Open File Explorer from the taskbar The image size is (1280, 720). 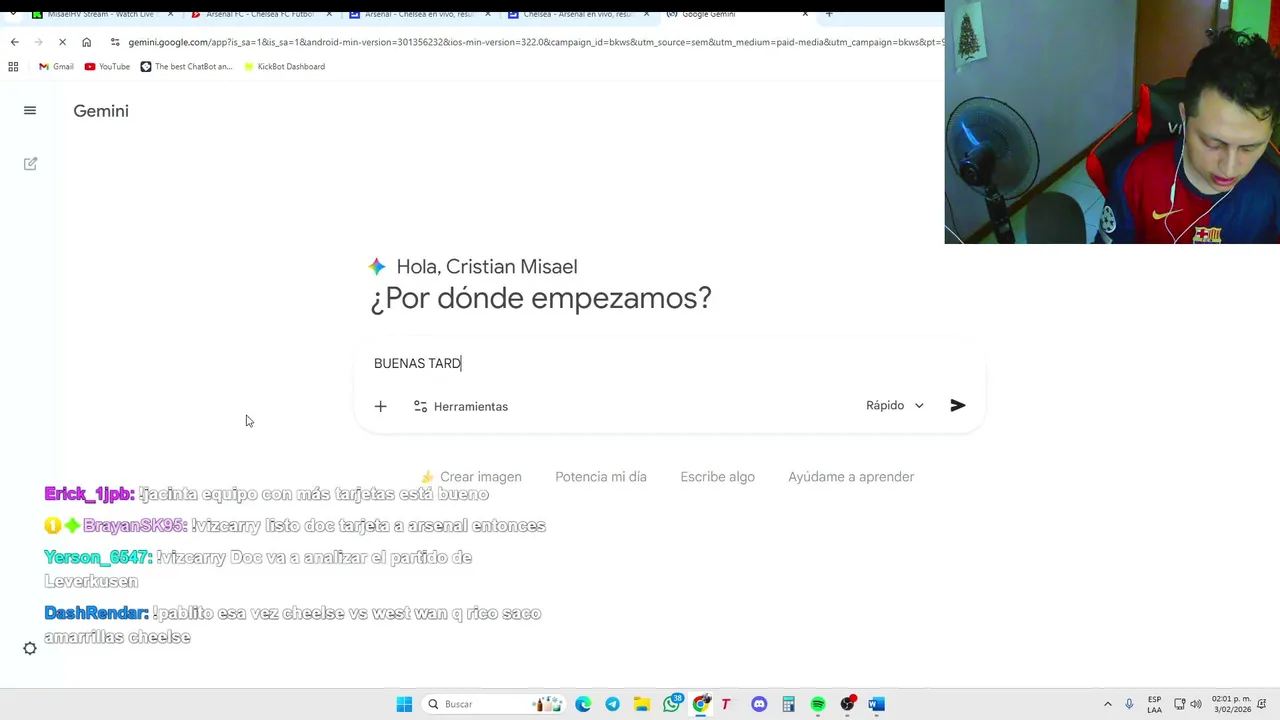641,704
